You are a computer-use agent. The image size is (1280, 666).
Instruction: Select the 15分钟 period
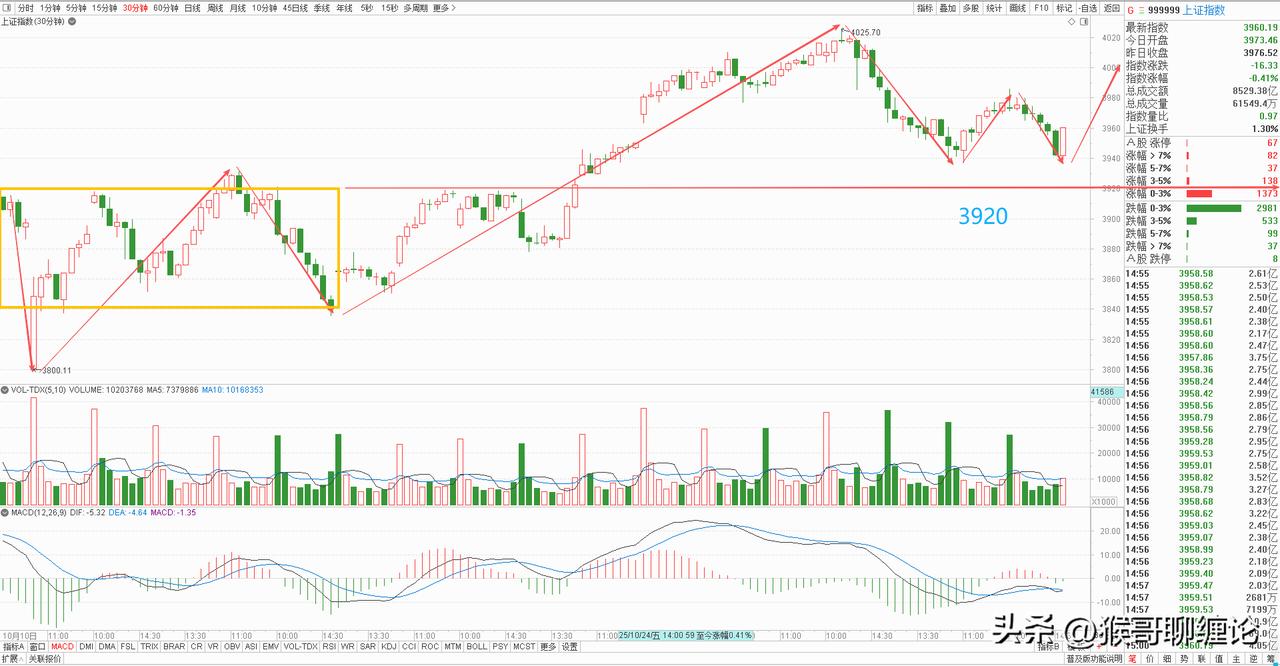[x=104, y=7]
